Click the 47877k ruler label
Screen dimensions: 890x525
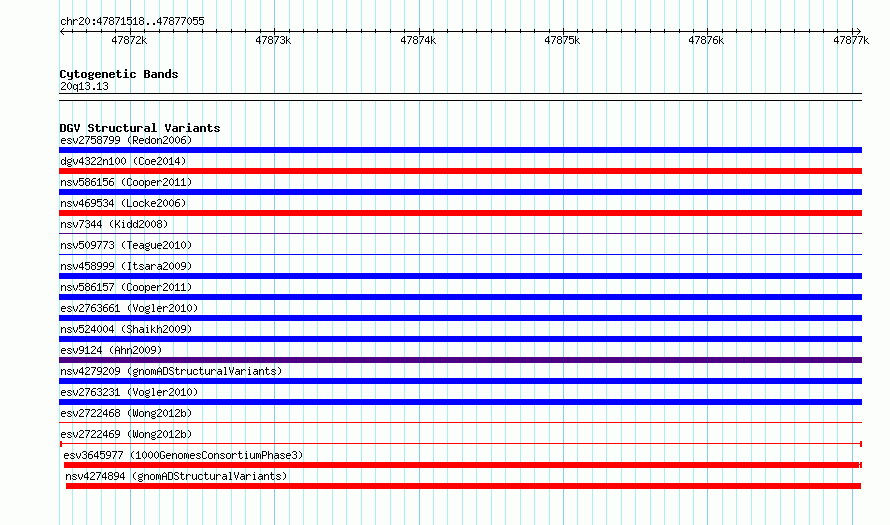click(x=851, y=40)
